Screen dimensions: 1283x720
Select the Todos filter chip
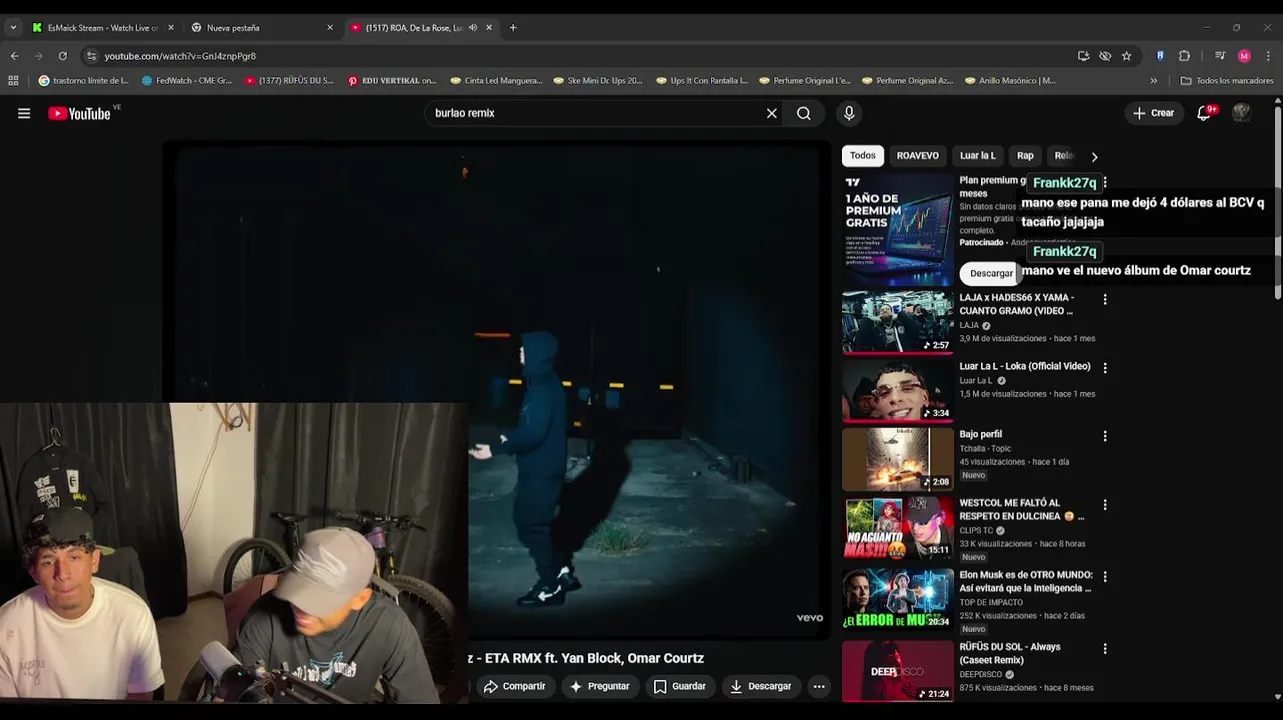862,155
